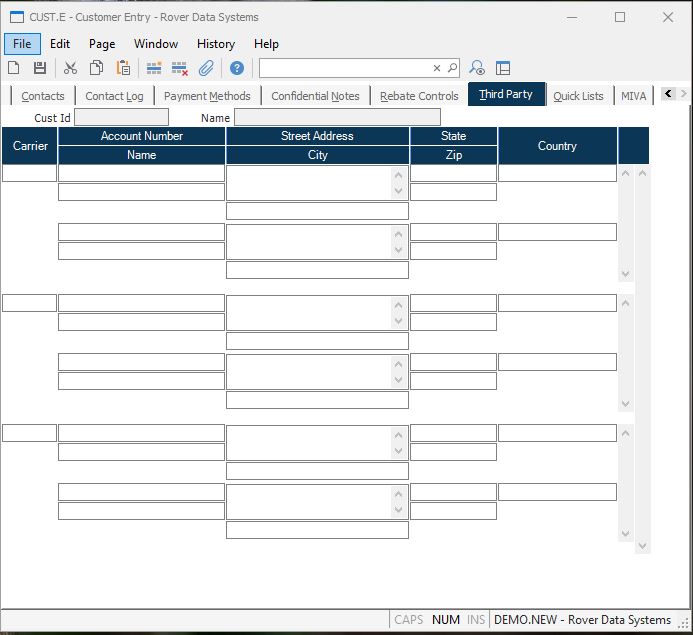693x635 pixels.
Task: Click the Copy icon in toolbar
Action: tap(97, 68)
